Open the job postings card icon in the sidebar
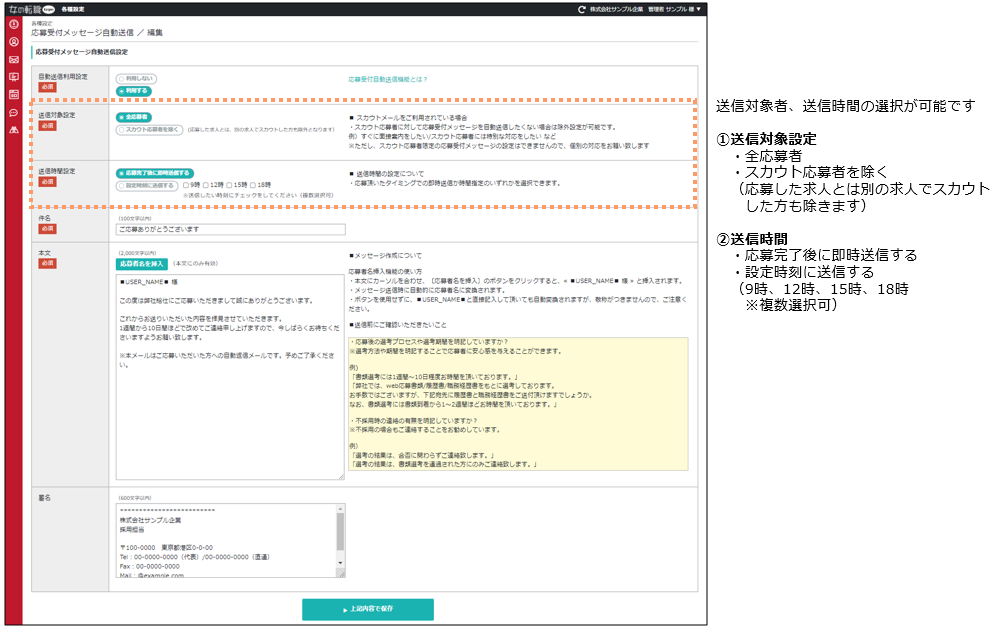 14,92
